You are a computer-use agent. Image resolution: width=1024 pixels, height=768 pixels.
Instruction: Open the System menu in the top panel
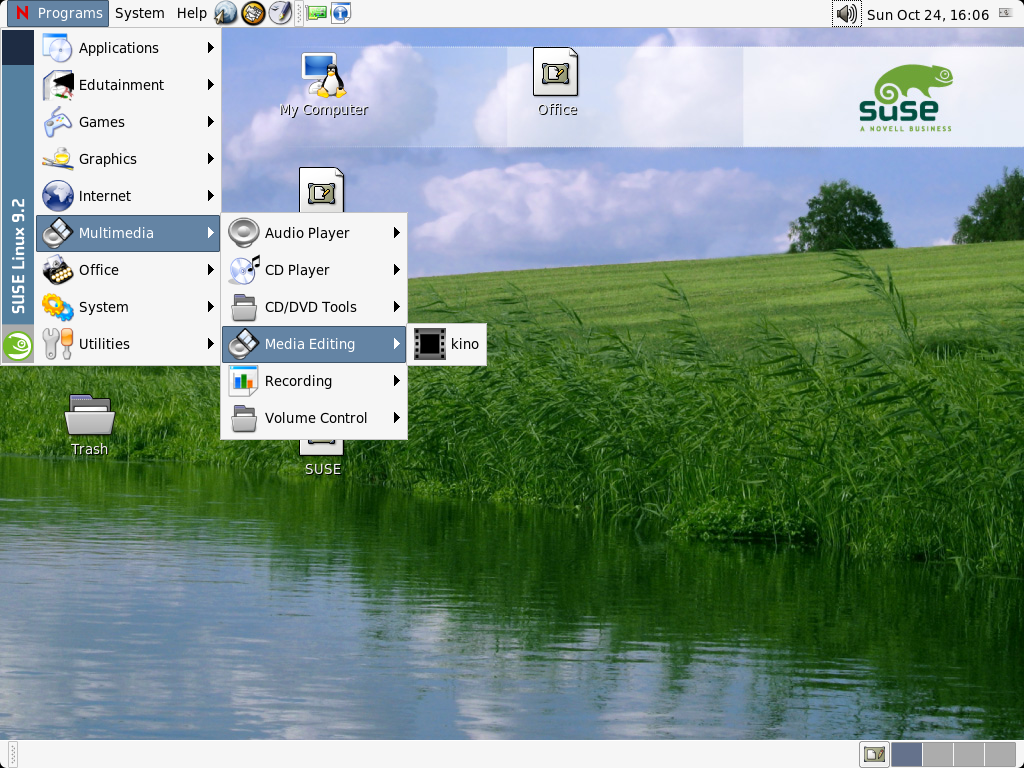pos(140,13)
